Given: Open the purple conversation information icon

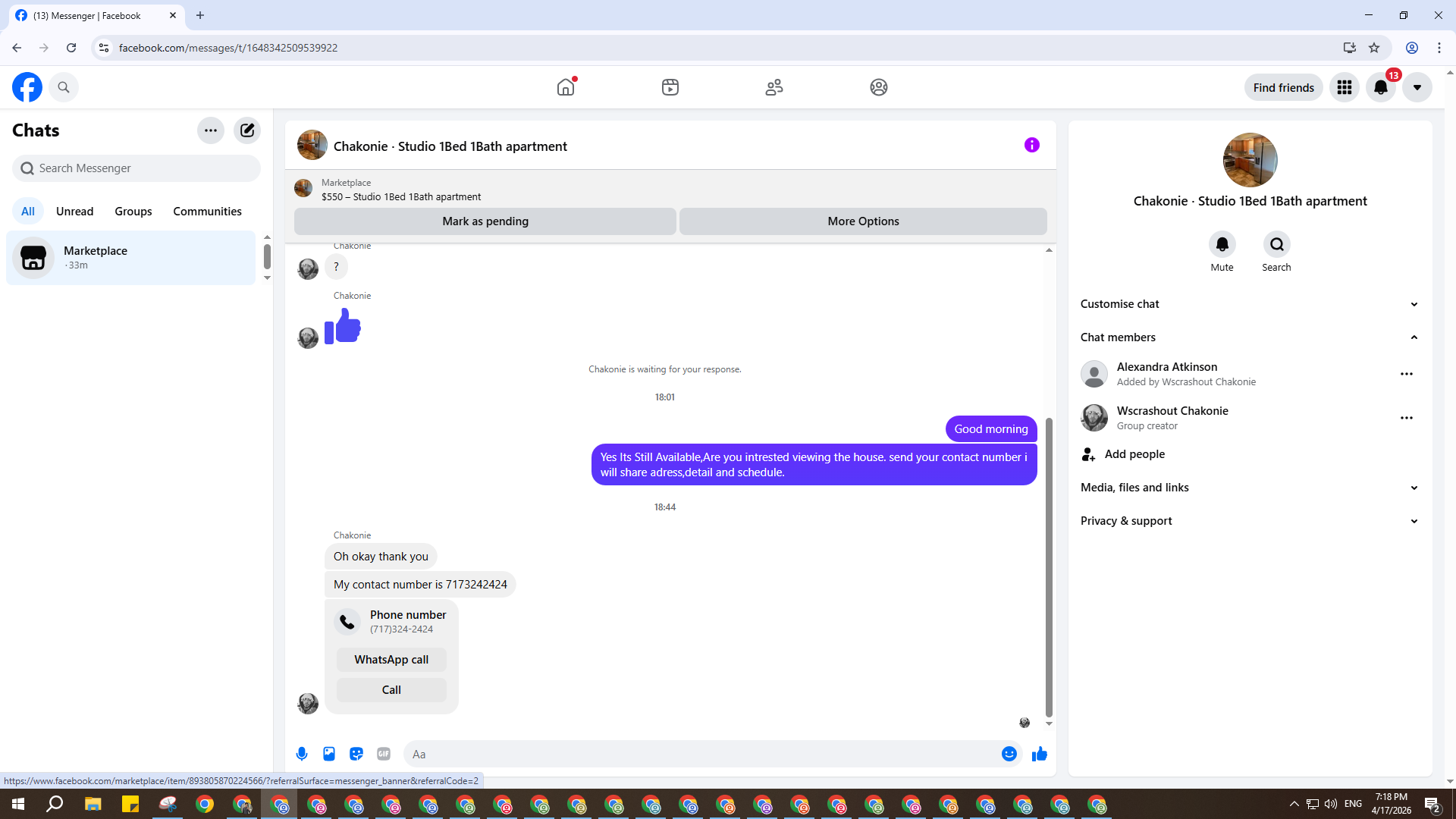Looking at the screenshot, I should (x=1031, y=145).
